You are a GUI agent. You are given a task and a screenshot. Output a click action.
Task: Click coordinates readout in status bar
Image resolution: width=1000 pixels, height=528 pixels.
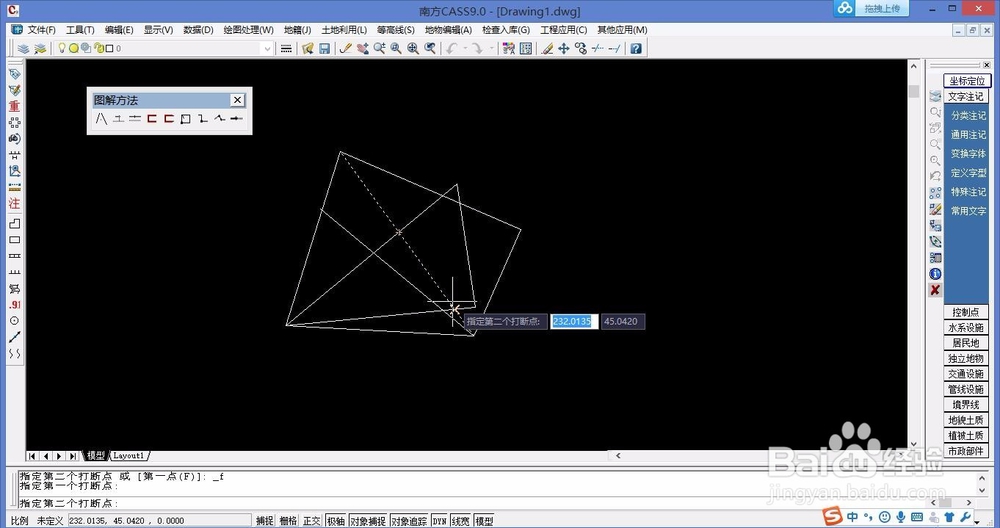(159, 521)
